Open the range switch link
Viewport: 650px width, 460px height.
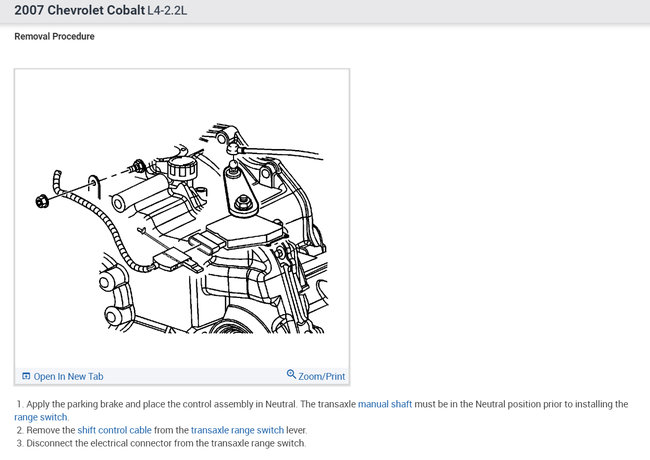41,417
